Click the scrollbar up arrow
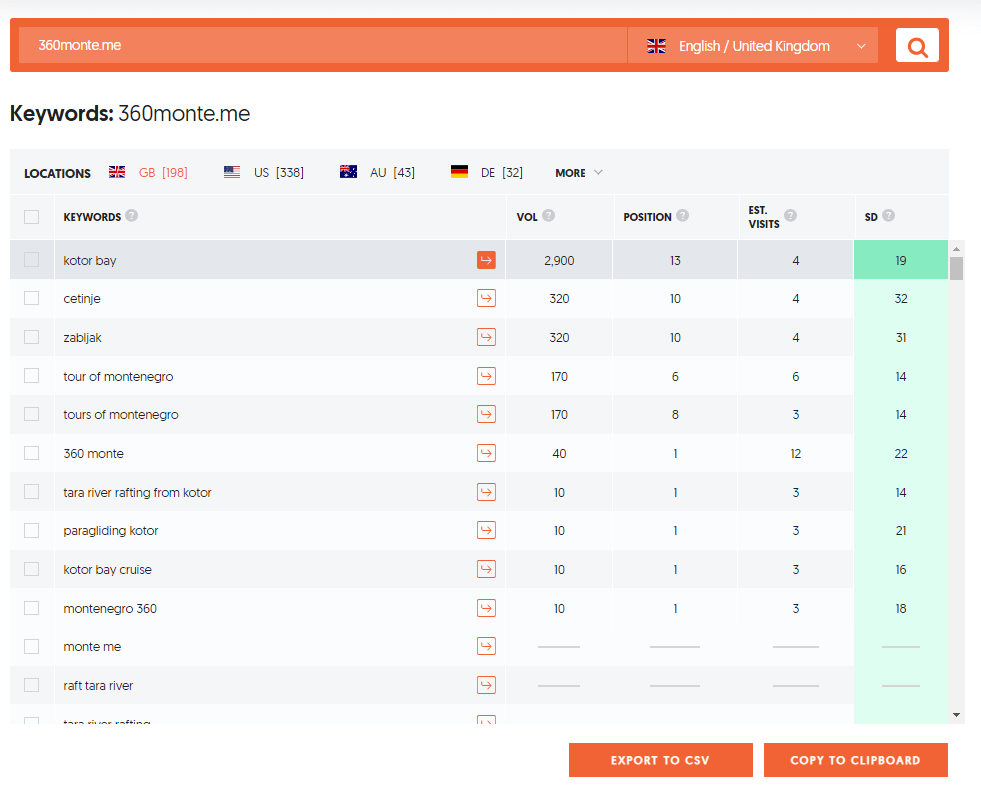Screen dimensions: 981x788 point(956,249)
